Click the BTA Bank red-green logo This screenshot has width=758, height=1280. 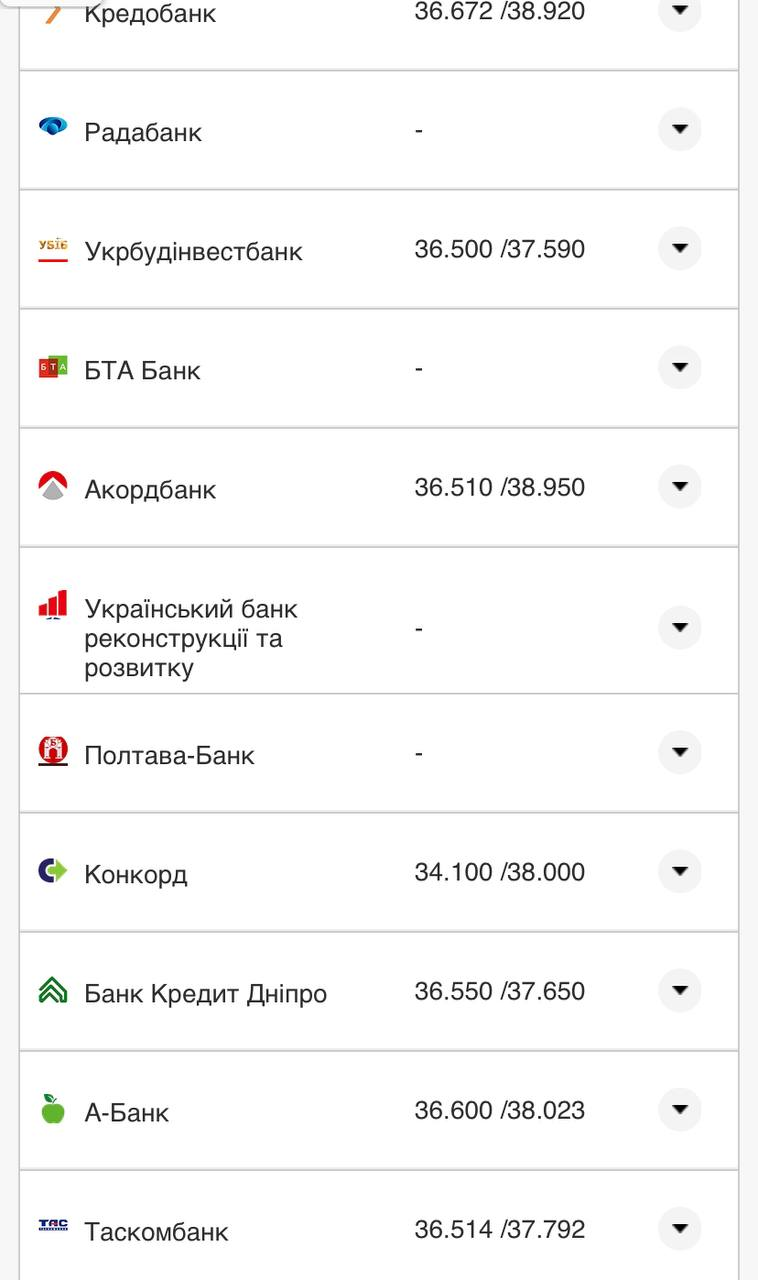(53, 368)
